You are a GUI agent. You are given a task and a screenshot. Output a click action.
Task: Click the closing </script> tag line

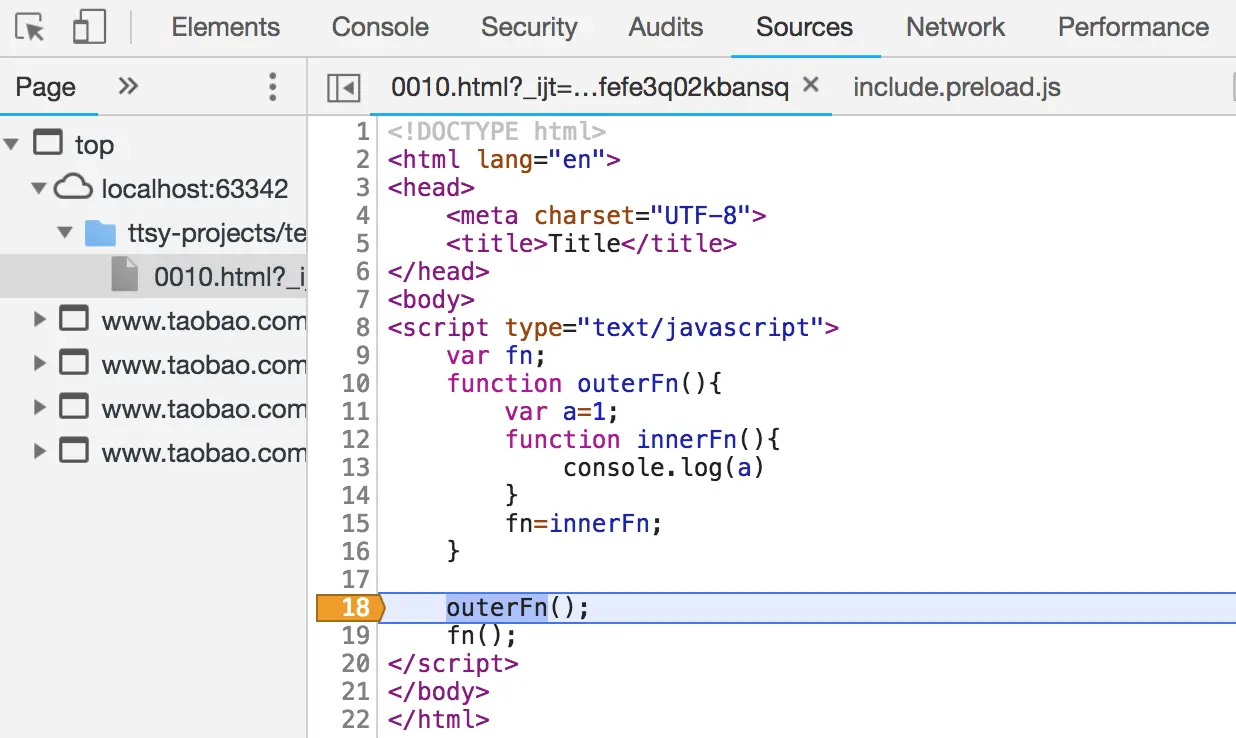click(453, 663)
